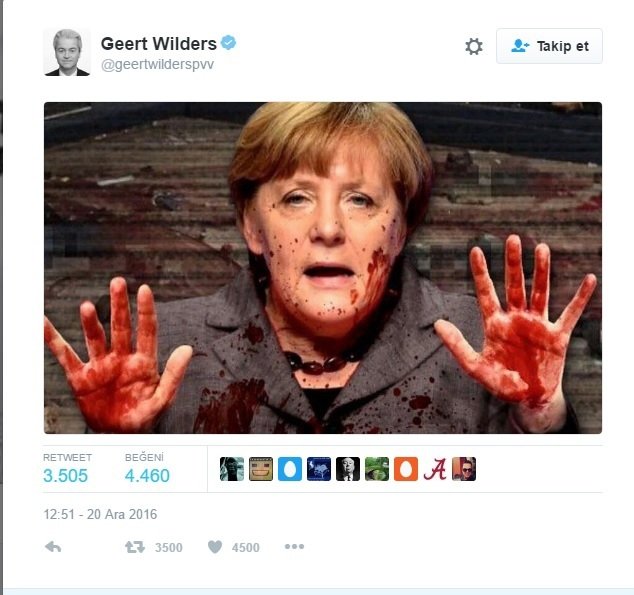The width and height of the screenshot is (634, 595).
Task: Click the green frog-like avatar
Action: click(x=377, y=469)
